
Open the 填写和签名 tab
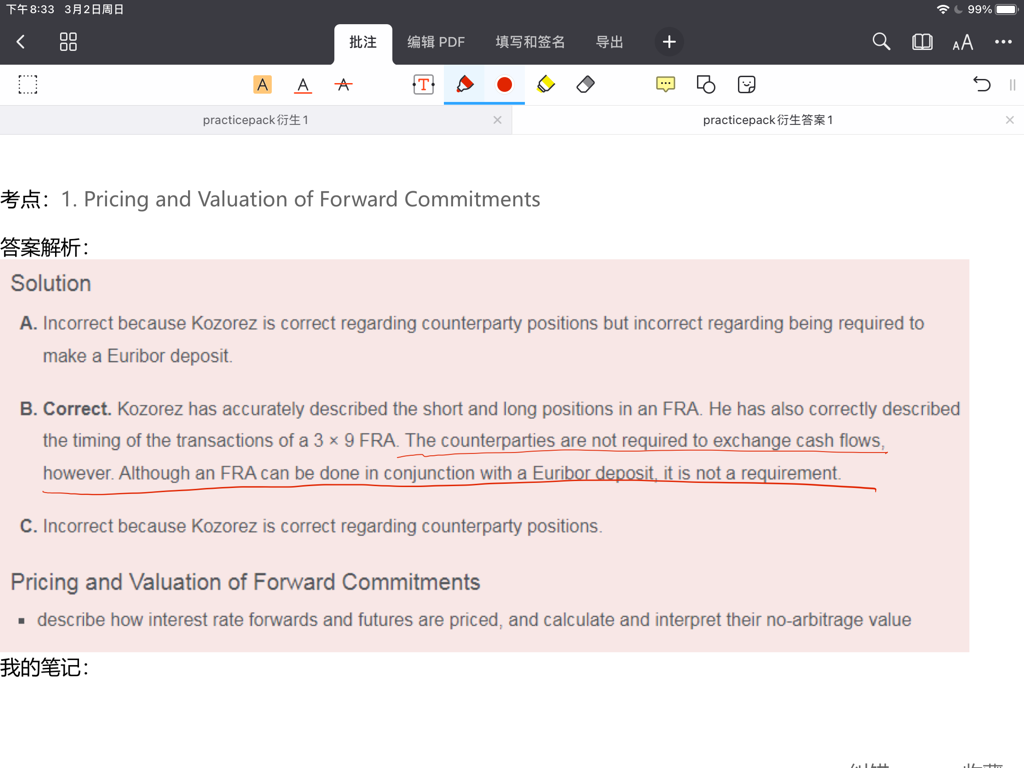pos(530,42)
